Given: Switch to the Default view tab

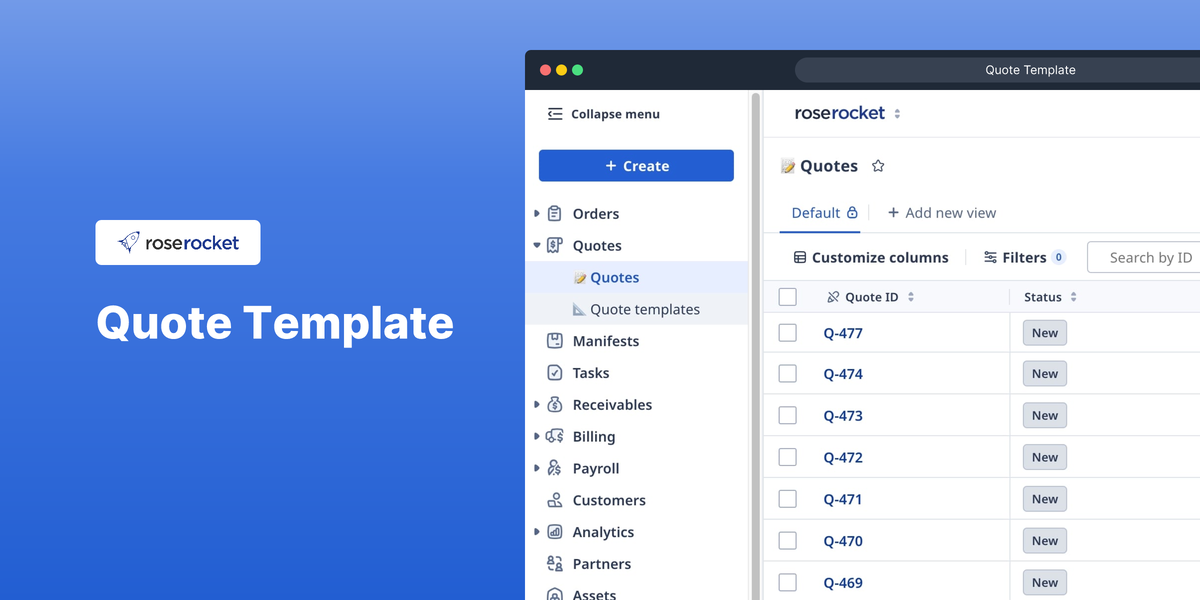Looking at the screenshot, I should (x=816, y=213).
